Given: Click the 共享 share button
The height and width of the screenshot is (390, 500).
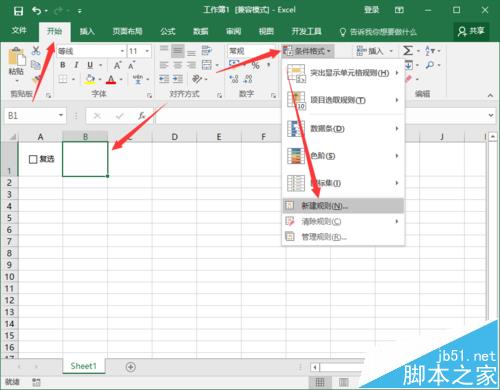Looking at the screenshot, I should pos(471,31).
